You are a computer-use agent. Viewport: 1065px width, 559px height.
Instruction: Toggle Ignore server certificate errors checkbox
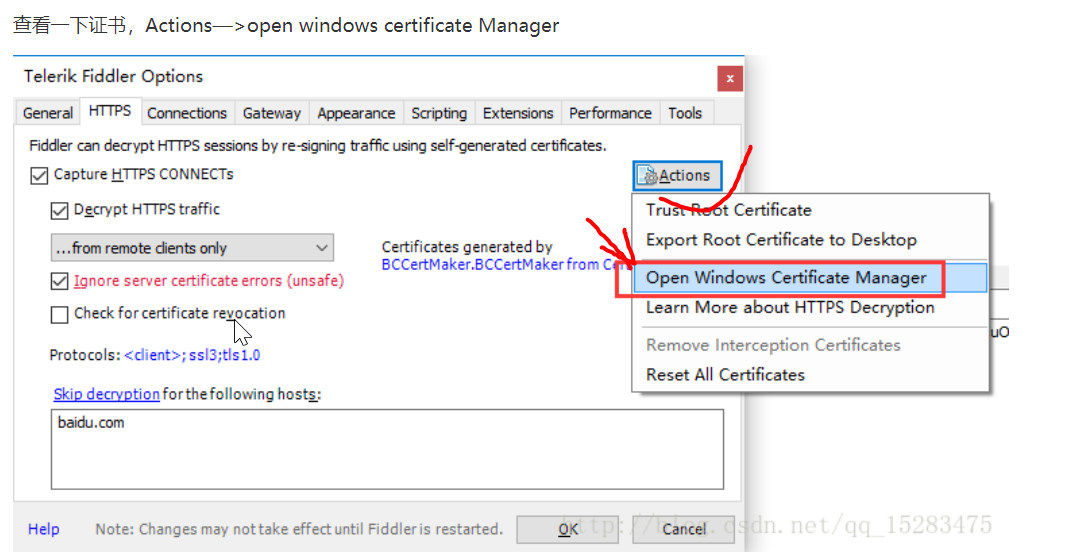coord(59,281)
